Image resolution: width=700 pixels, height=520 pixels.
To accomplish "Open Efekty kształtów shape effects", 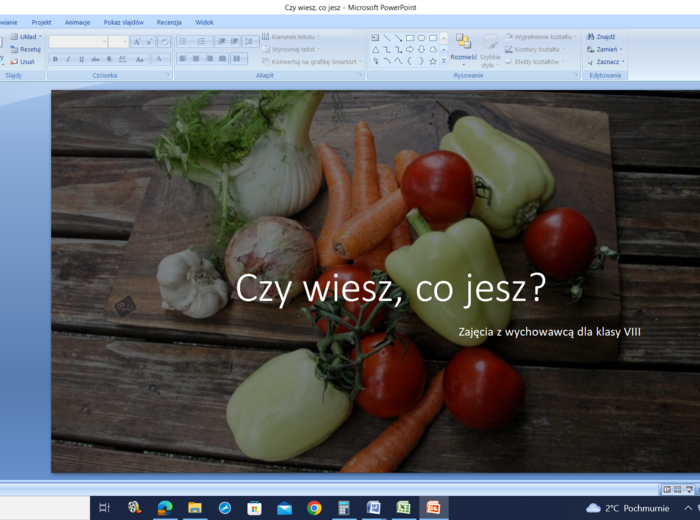I will click(535, 62).
